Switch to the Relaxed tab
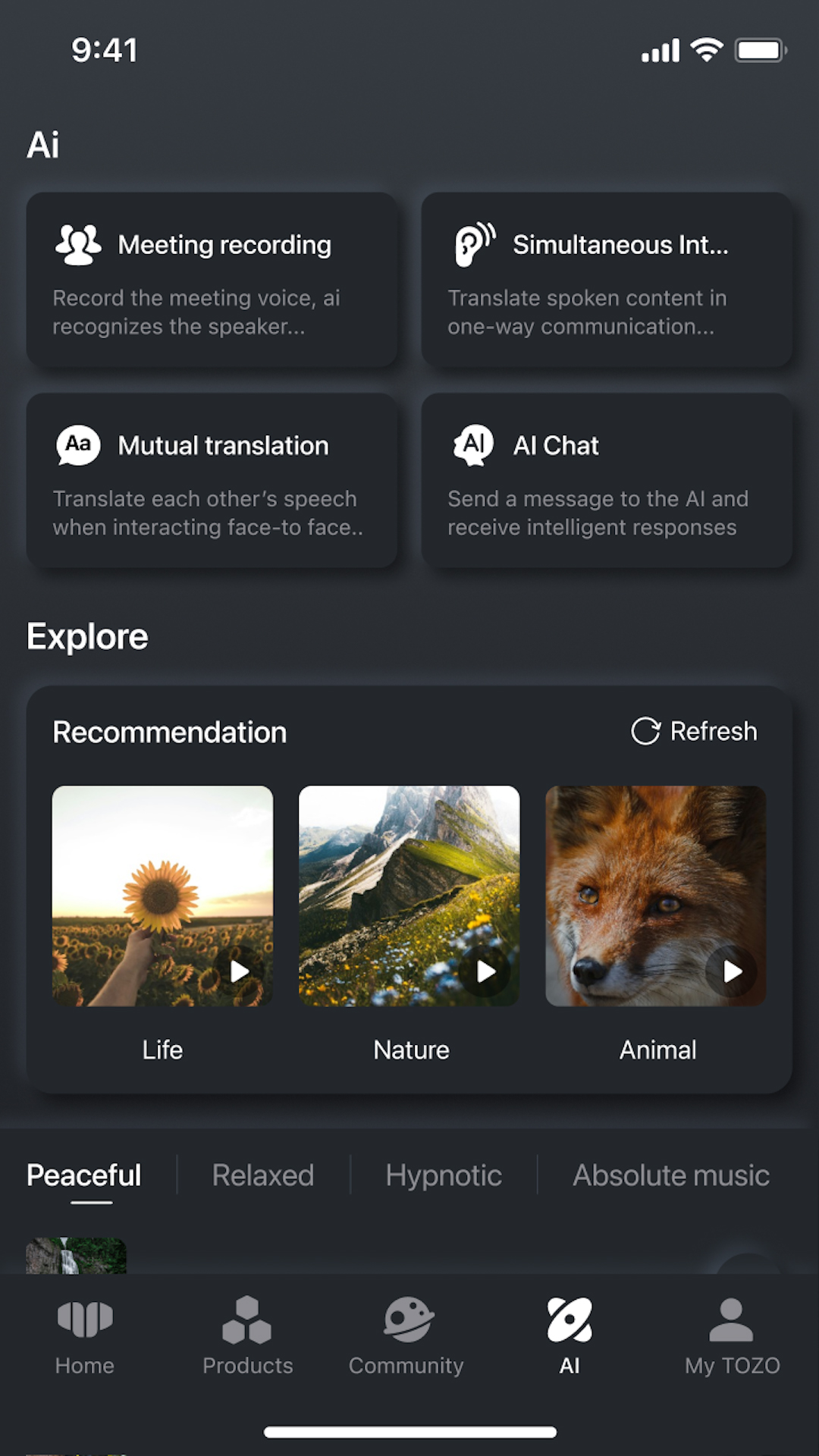The width and height of the screenshot is (819, 1456). 263,1175
